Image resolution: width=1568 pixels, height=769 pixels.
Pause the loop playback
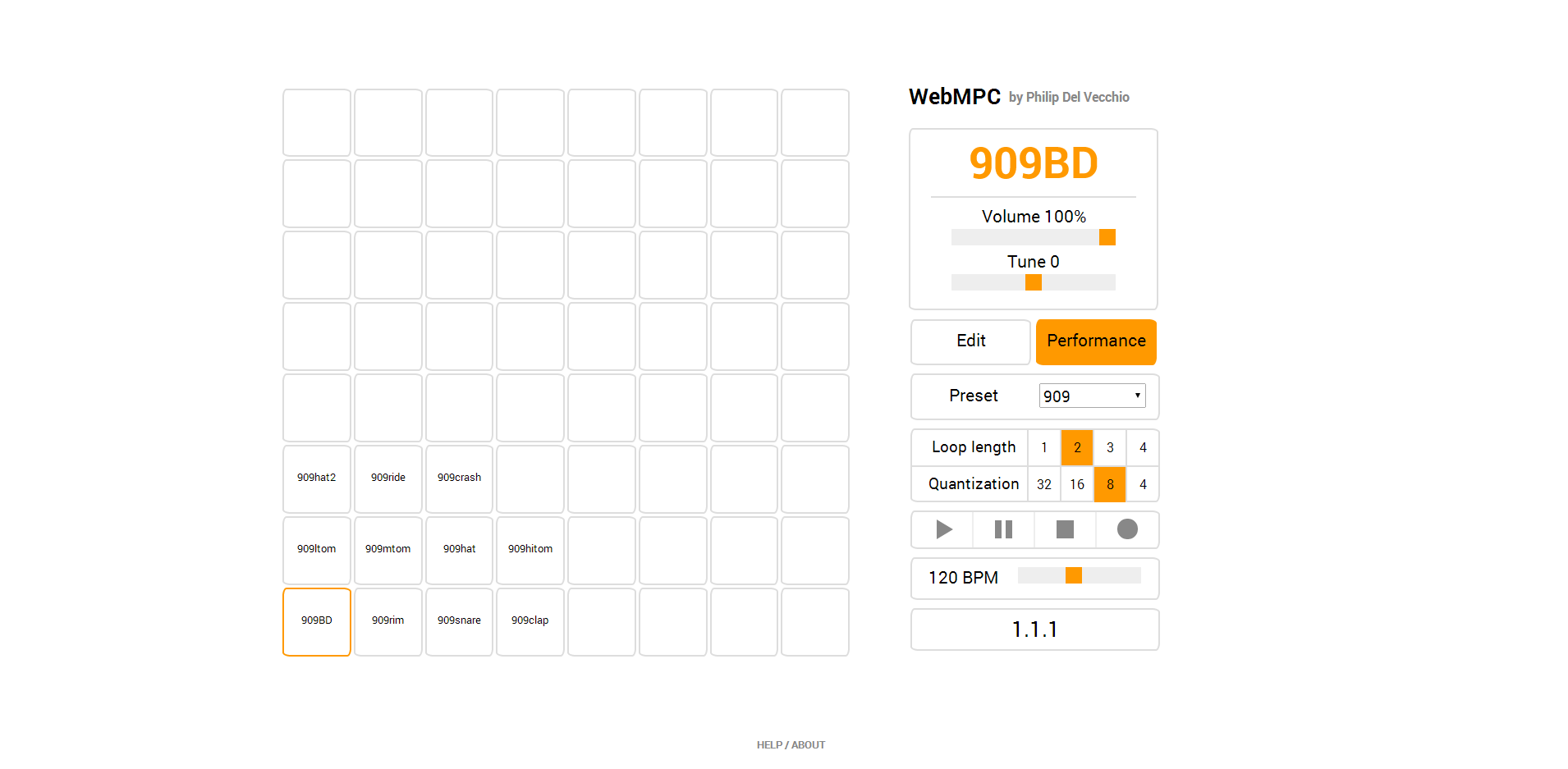[1003, 529]
